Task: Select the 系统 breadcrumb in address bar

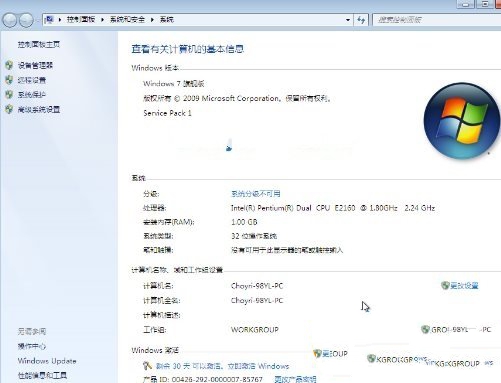Action: [167, 19]
